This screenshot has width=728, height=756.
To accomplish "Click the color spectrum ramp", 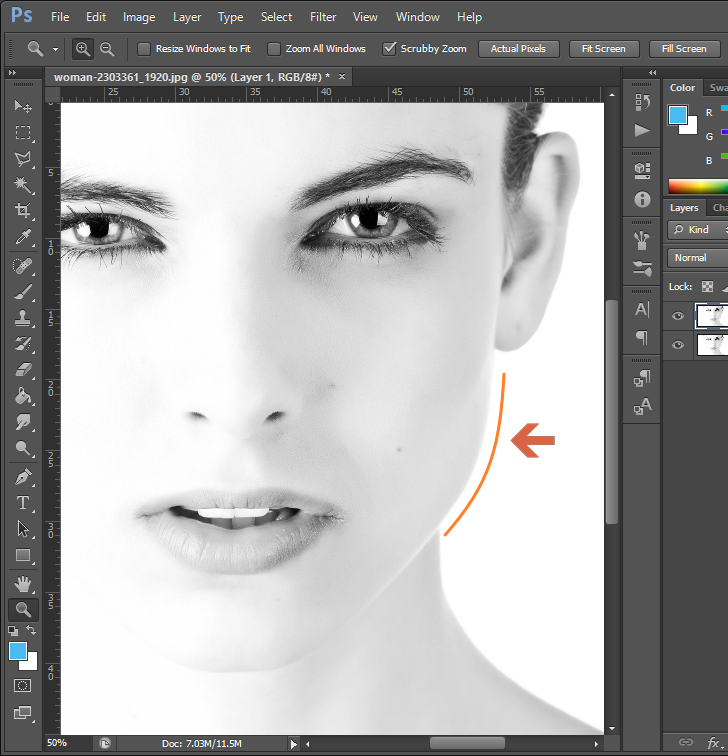I will click(698, 186).
